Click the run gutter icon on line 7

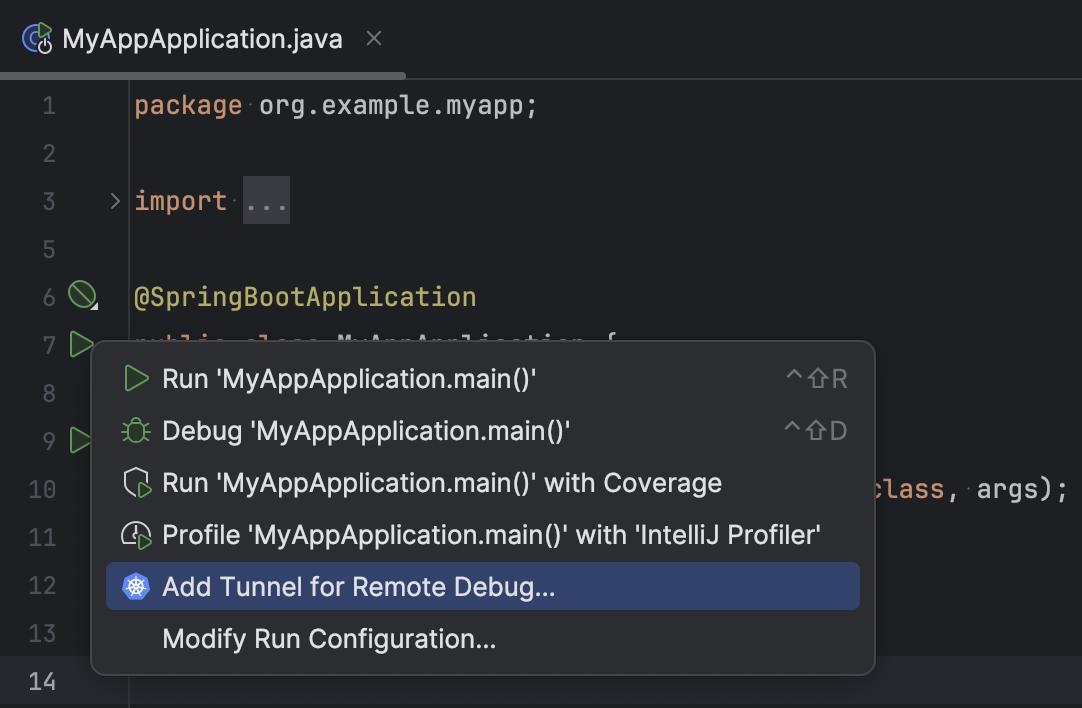(x=81, y=344)
